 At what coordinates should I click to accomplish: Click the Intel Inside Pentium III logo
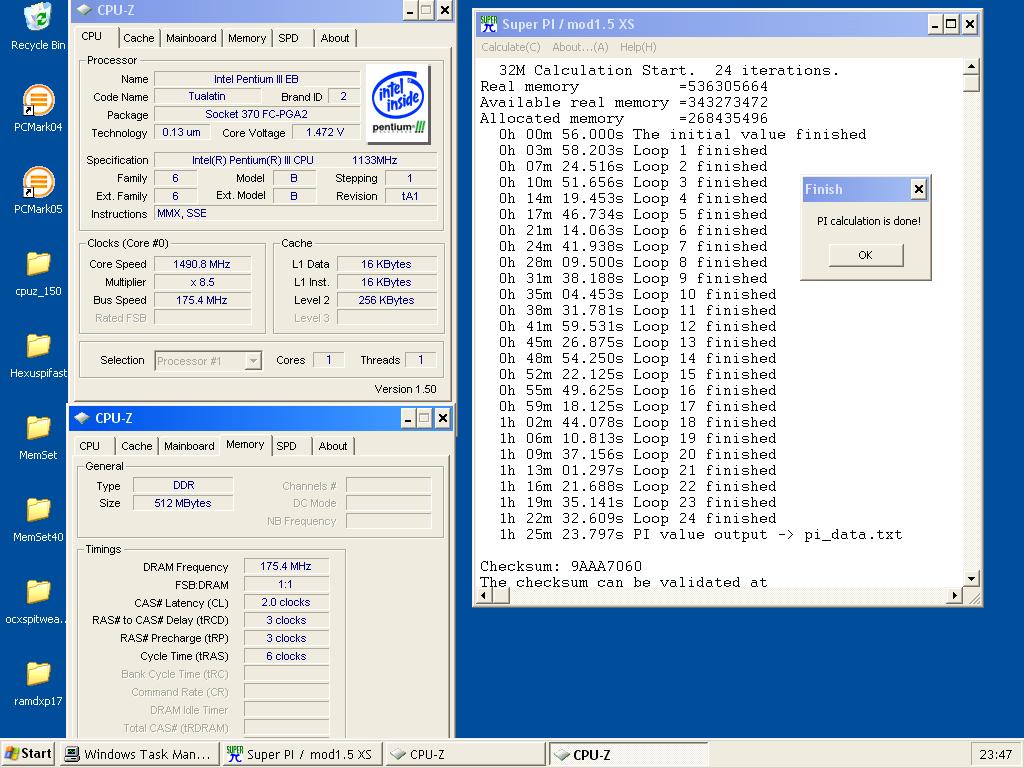pos(398,103)
